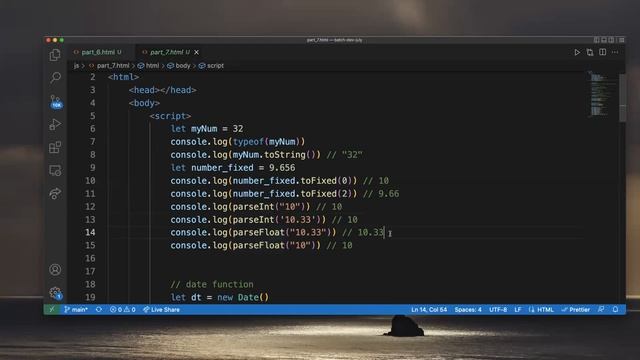This screenshot has height=360, width=640.
Task: Open Remote Explorer view
Action: click(x=55, y=170)
